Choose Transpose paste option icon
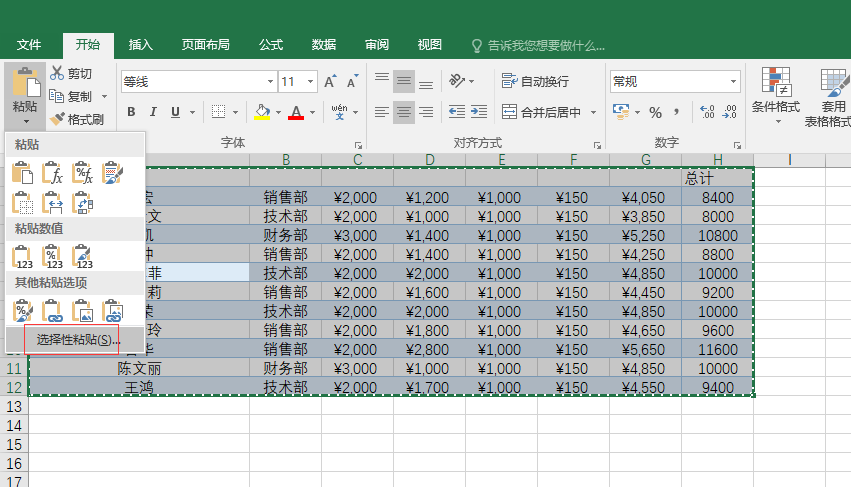The height and width of the screenshot is (487, 851). 83,203
